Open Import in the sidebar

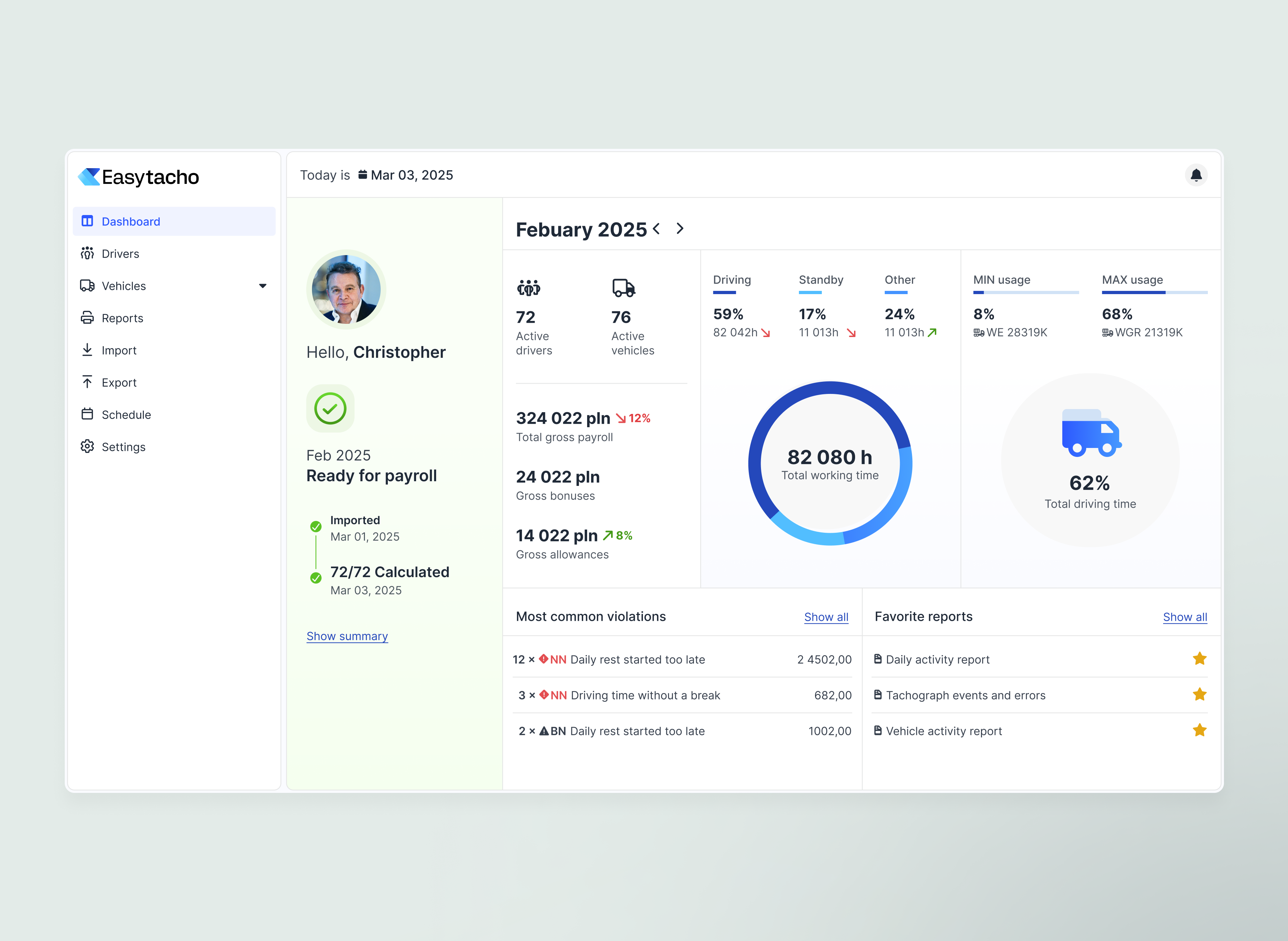[174, 350]
